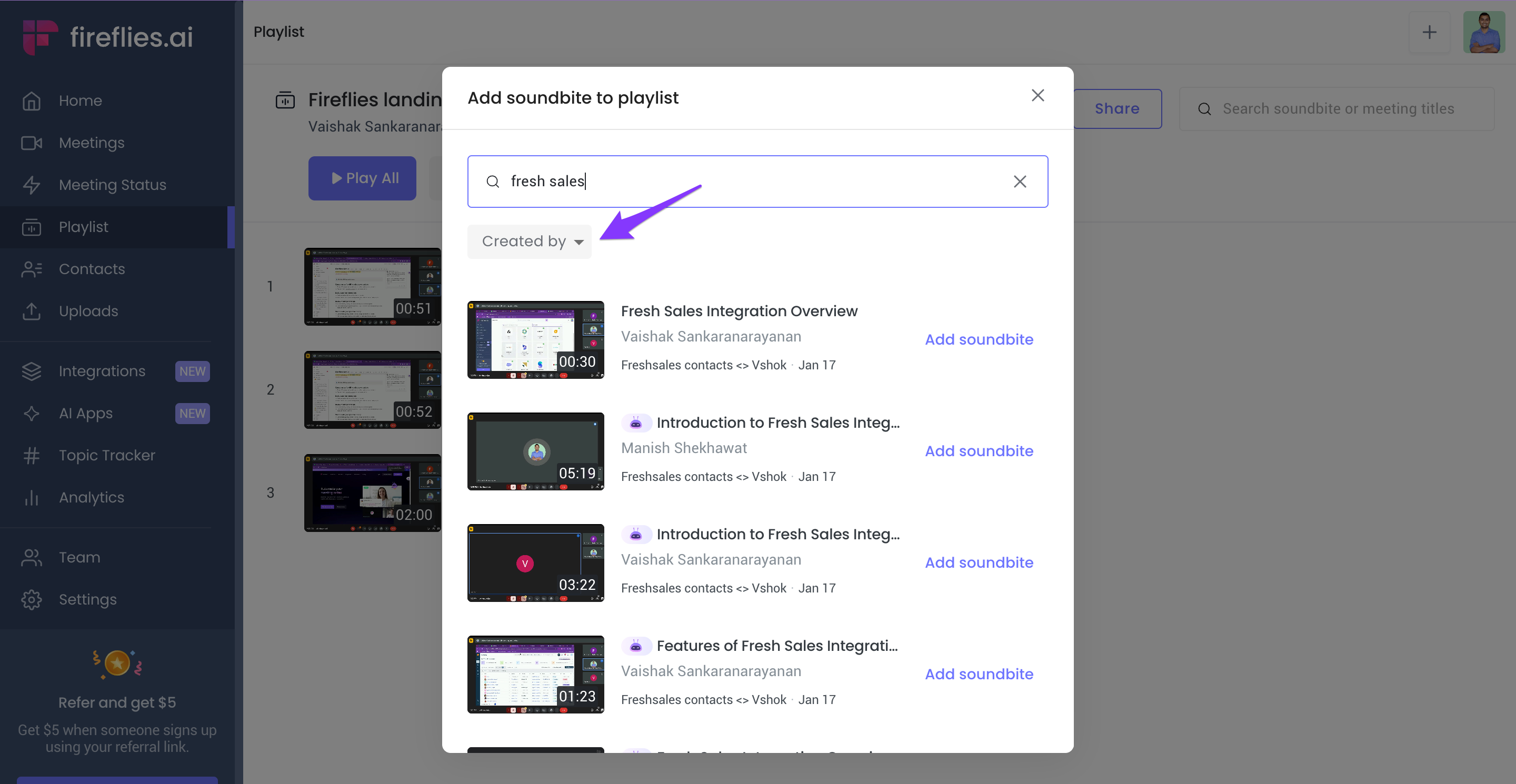Screen dimensions: 1516x784
Task: Click the plus icon in top bar
Action: coord(1430,32)
